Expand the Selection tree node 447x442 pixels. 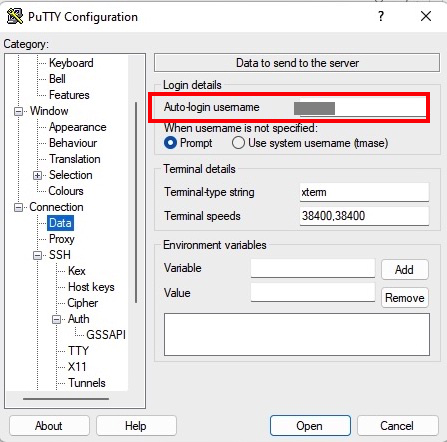38,175
